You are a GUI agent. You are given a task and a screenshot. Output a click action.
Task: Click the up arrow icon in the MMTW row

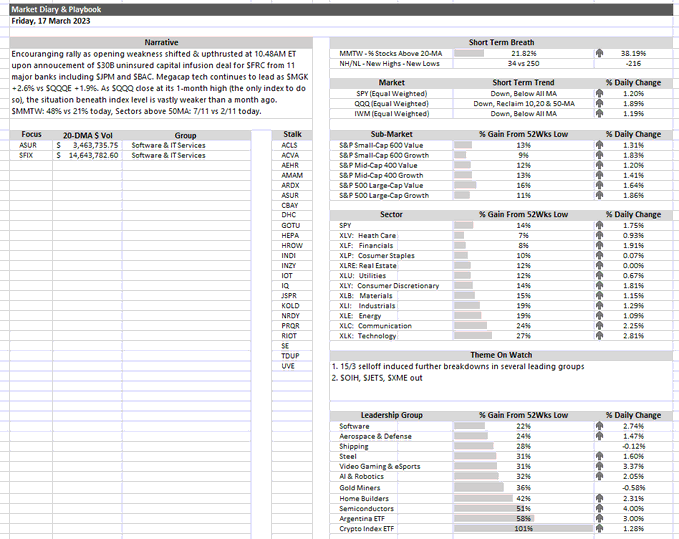click(599, 53)
